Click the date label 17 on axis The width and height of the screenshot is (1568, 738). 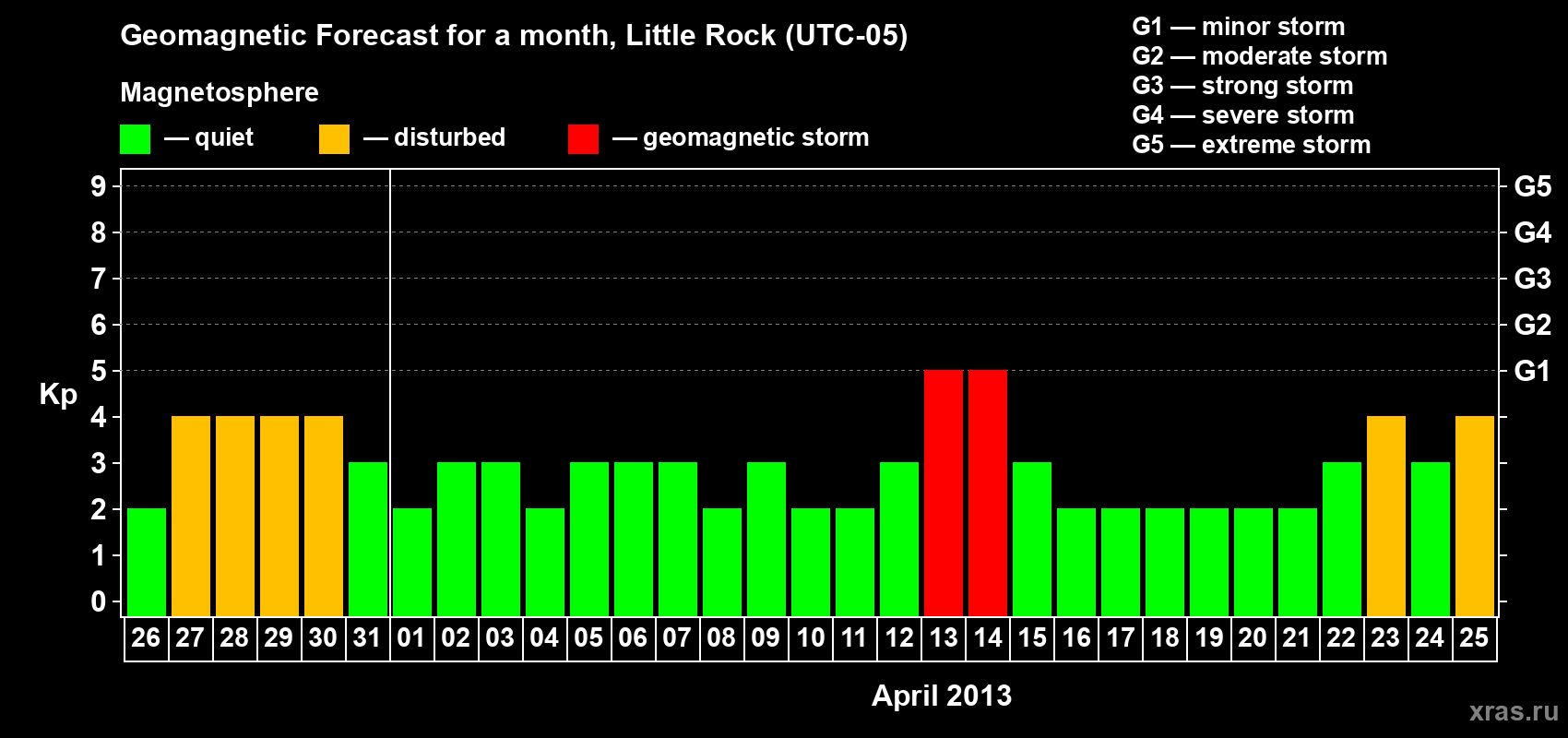click(x=1120, y=637)
